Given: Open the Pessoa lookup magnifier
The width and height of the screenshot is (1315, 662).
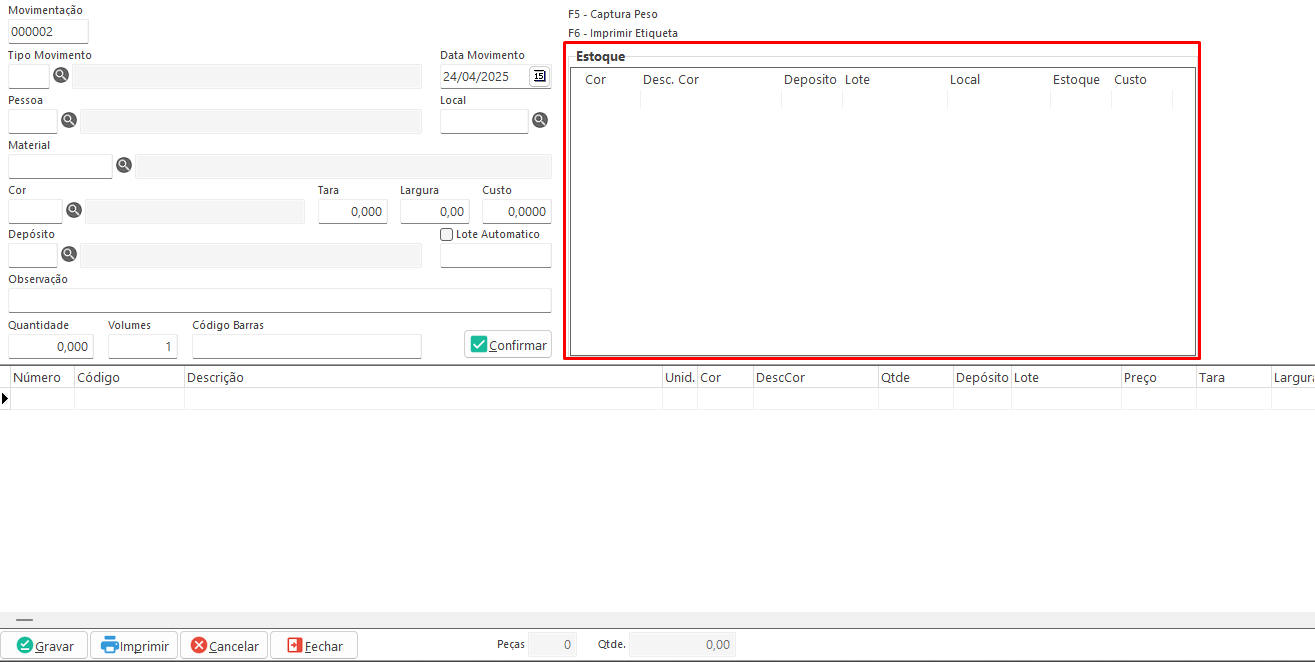Looking at the screenshot, I should pyautogui.click(x=69, y=120).
